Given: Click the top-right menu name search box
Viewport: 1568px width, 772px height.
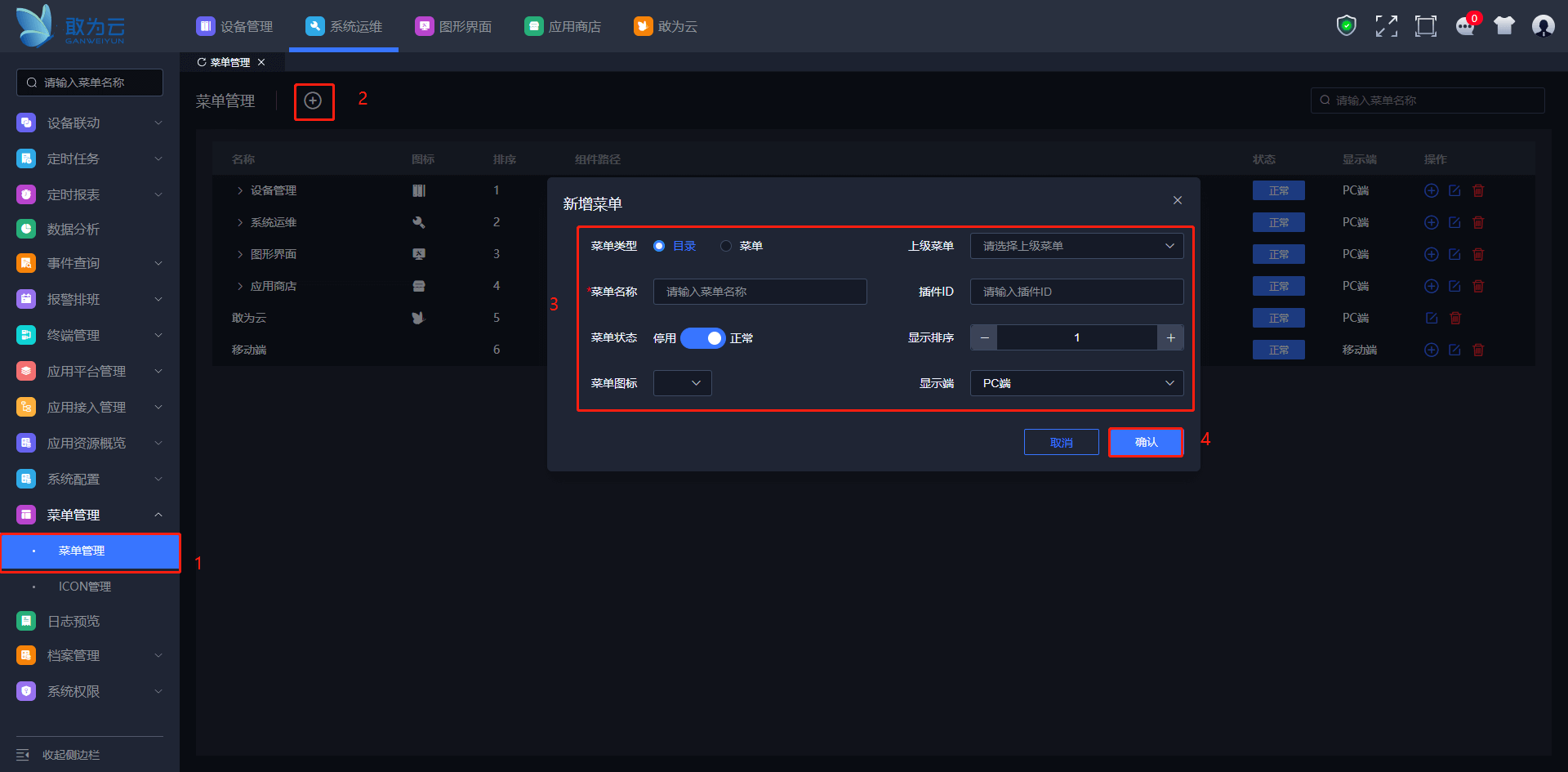Looking at the screenshot, I should point(1428,100).
